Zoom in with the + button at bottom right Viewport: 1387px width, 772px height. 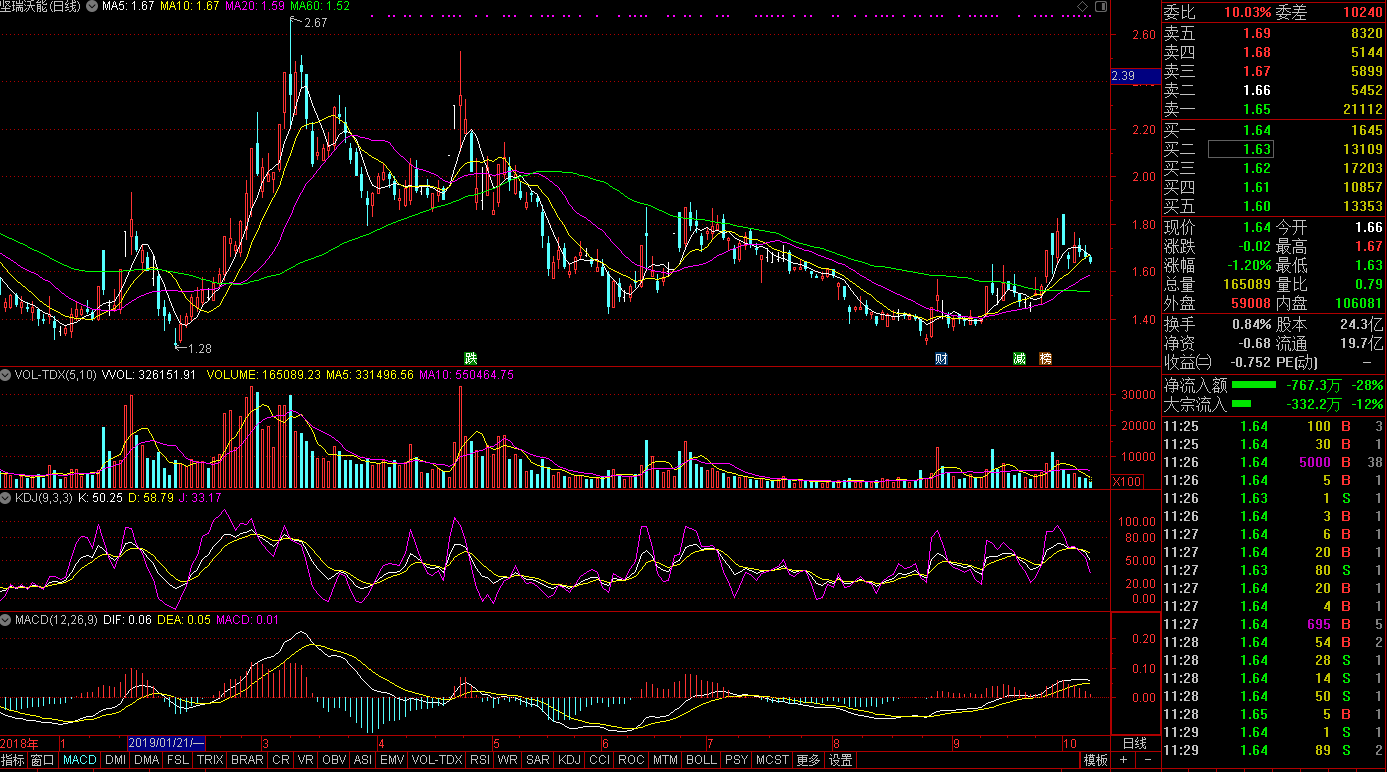click(1123, 760)
